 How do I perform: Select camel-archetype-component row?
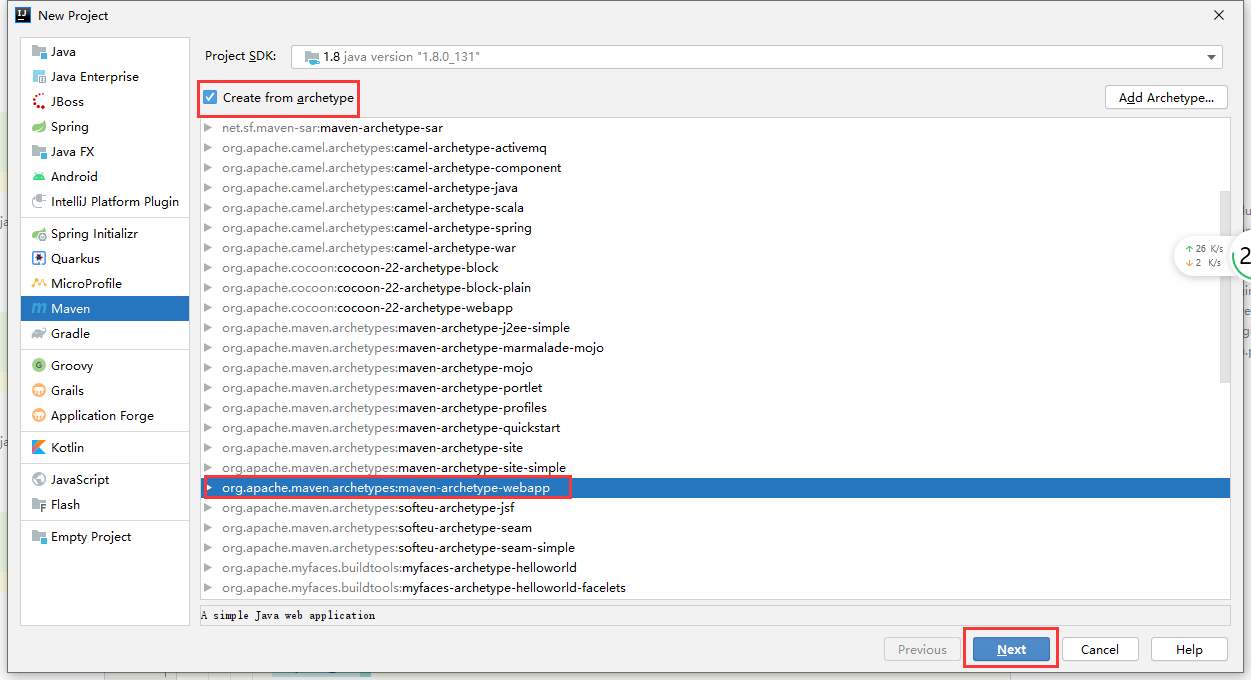click(715, 168)
